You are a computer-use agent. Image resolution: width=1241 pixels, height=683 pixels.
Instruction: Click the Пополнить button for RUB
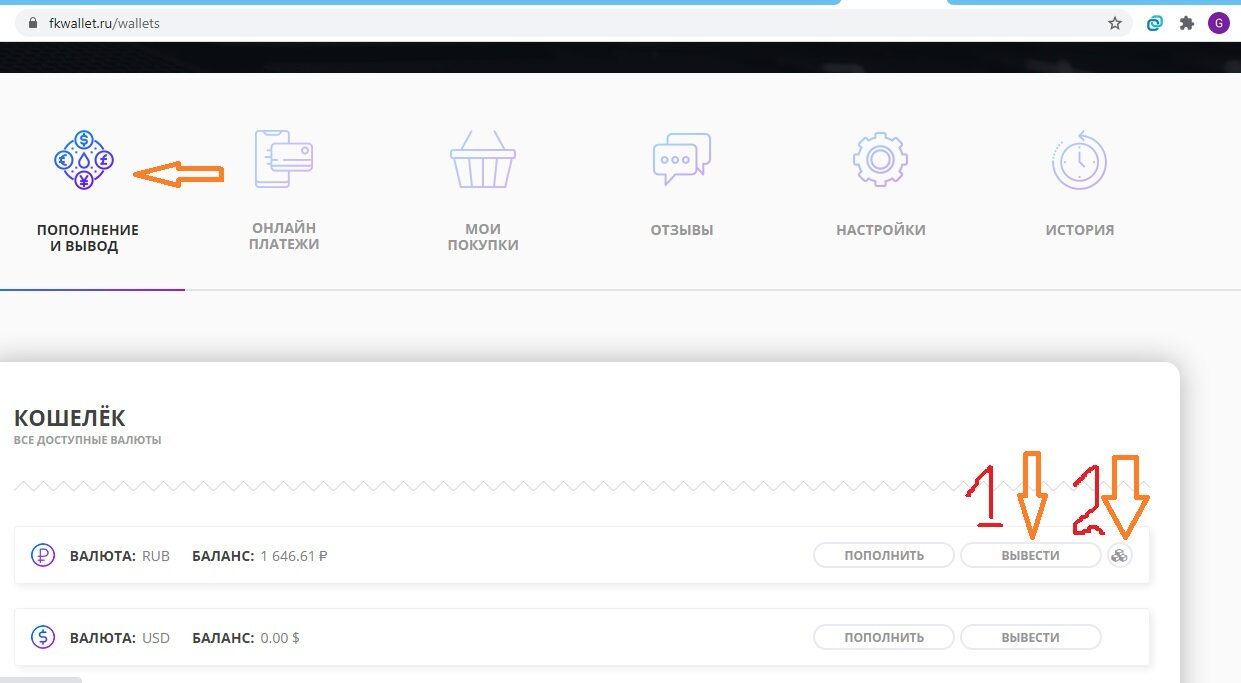(x=884, y=555)
